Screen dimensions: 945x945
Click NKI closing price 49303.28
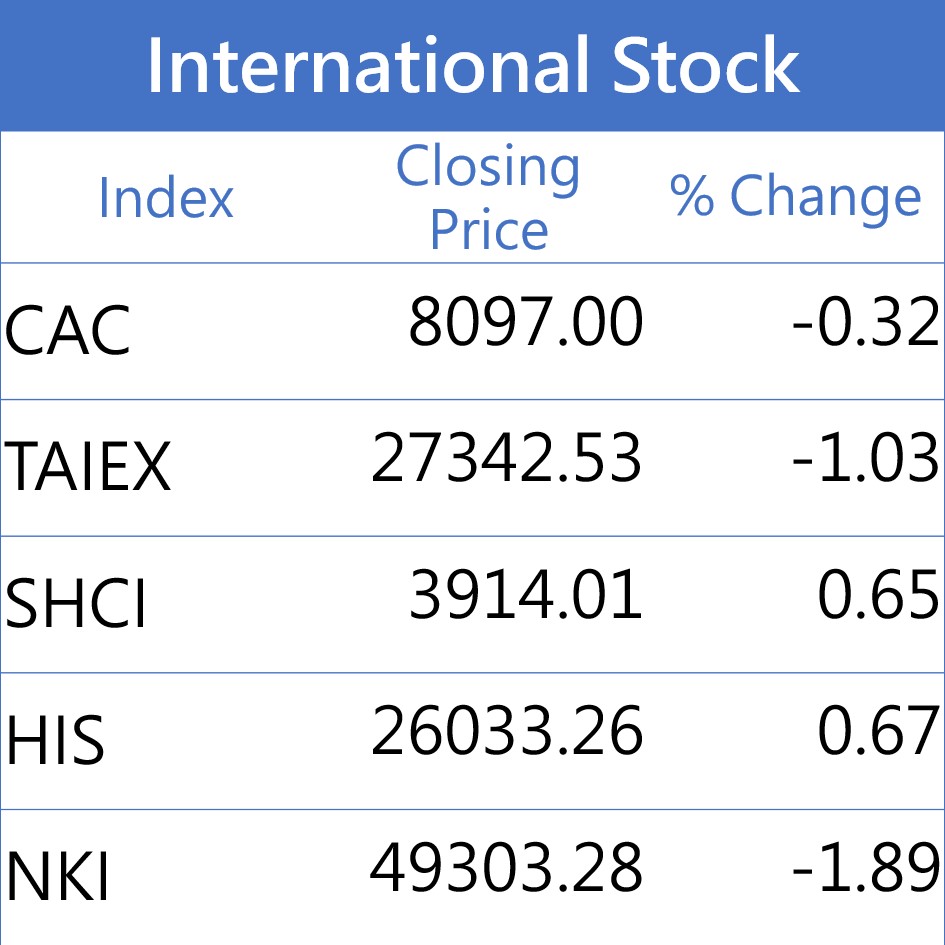tap(506, 868)
